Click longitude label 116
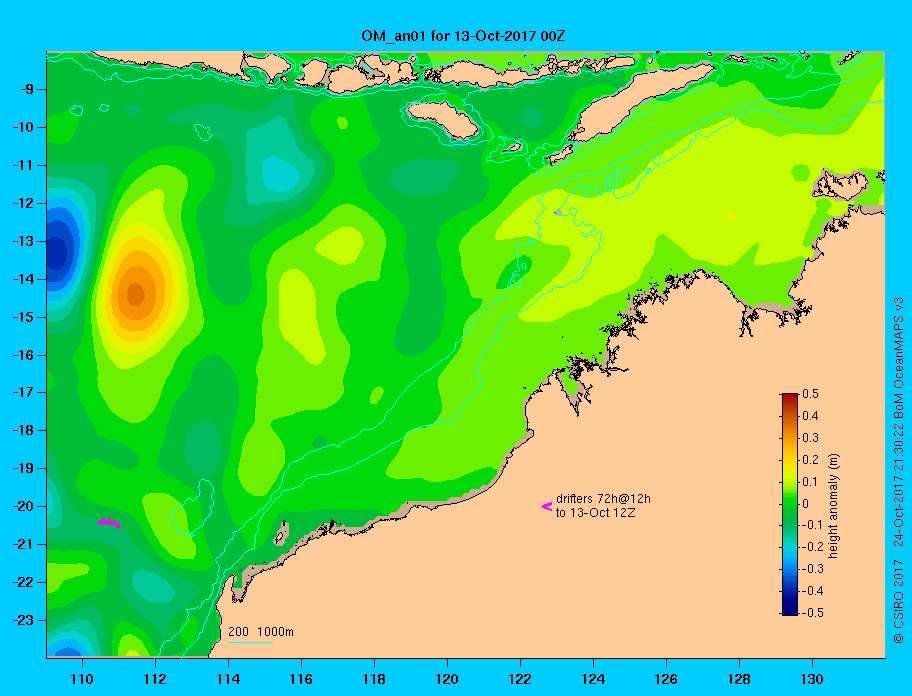Viewport: 912px width, 696px height. 301,679
